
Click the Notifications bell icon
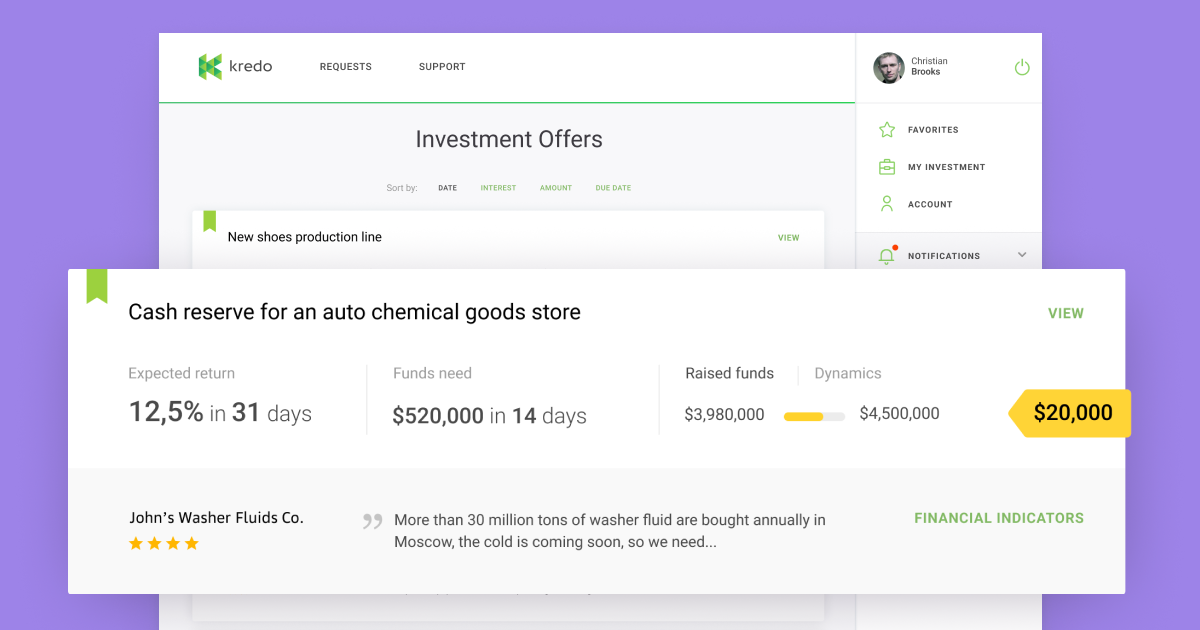[886, 256]
